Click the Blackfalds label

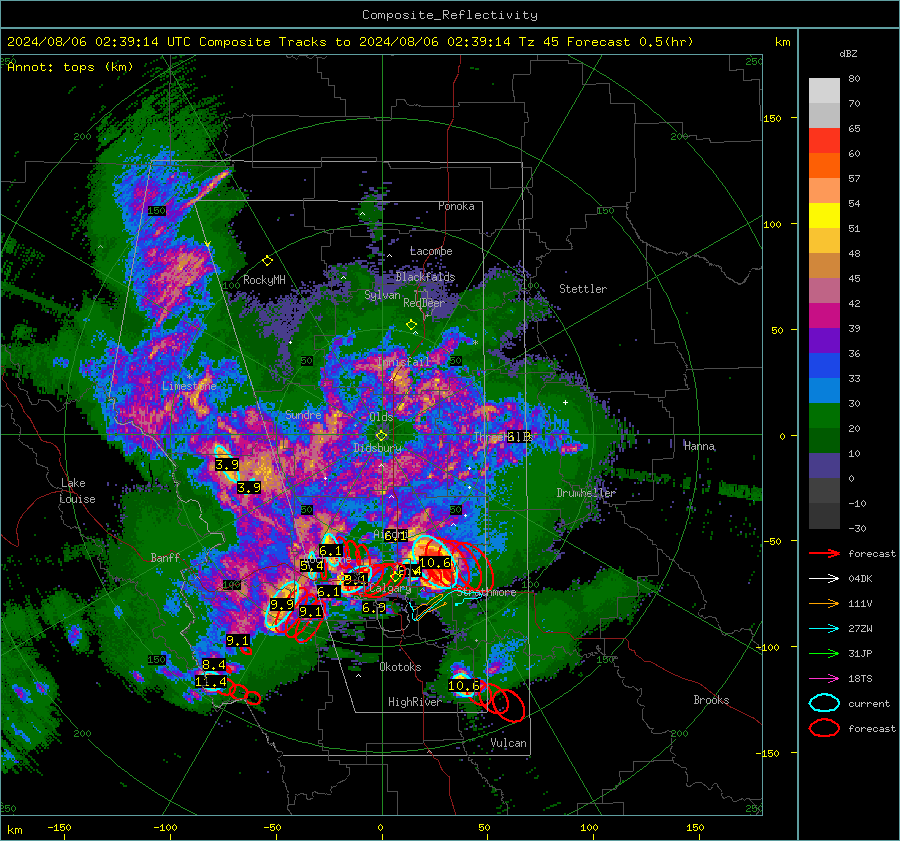pos(425,277)
